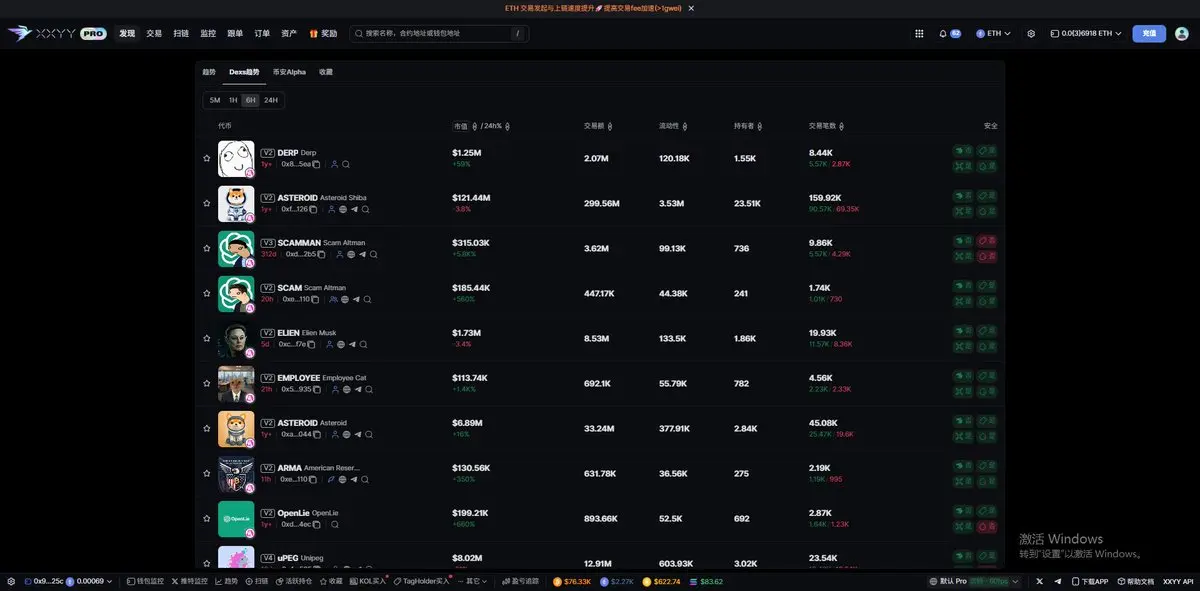The height and width of the screenshot is (591, 1200).
Task: Open SCAM token Telegram icon
Action: (356, 299)
